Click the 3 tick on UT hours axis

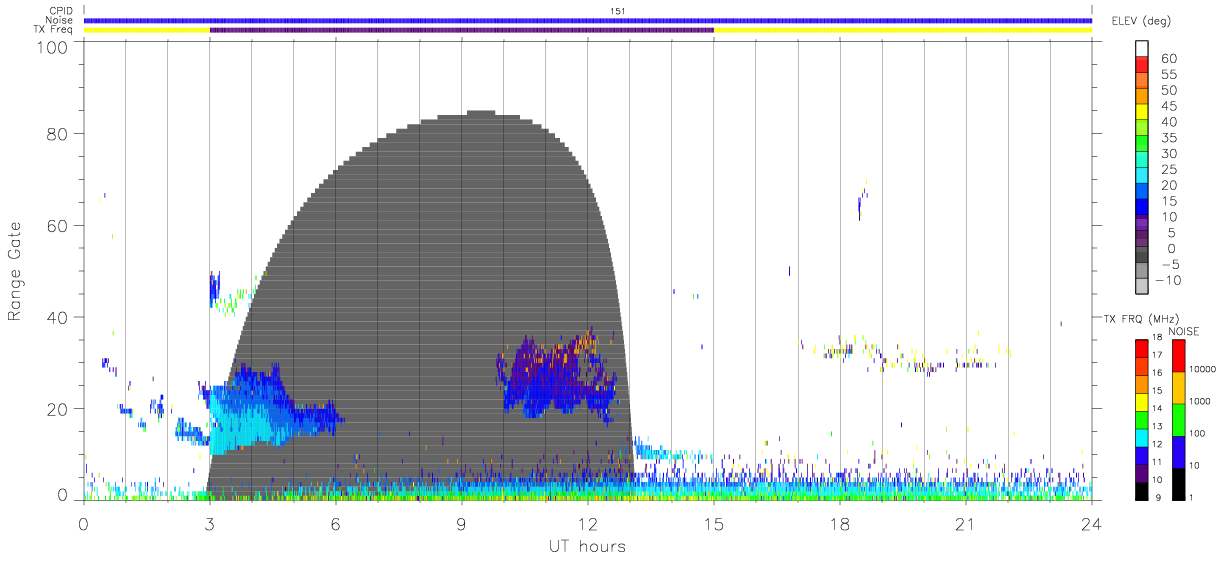pyautogui.click(x=209, y=525)
